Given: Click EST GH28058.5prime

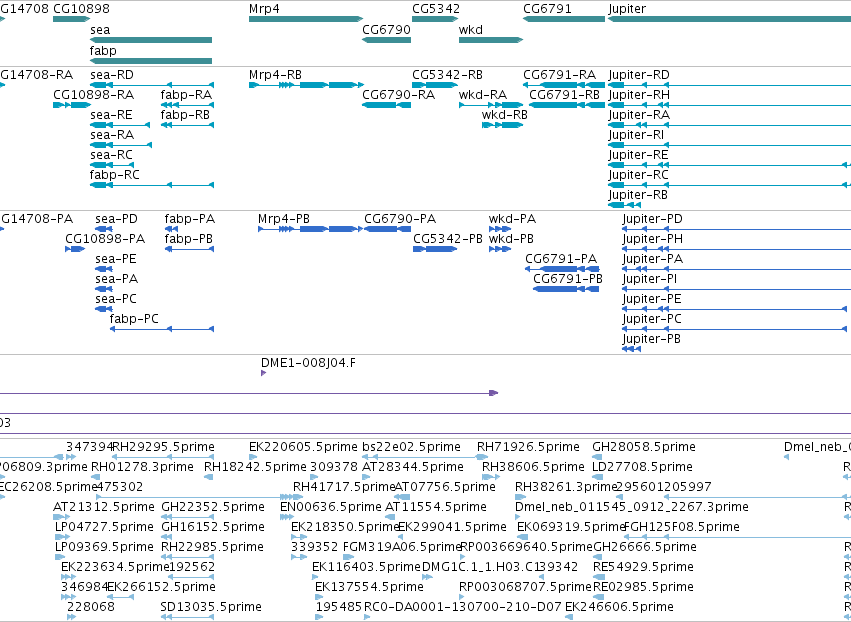Looking at the screenshot, I should [x=644, y=447].
